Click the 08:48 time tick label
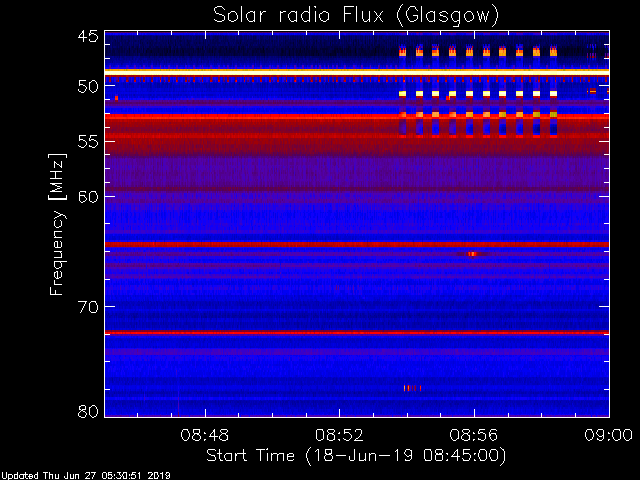This screenshot has height=480, width=640. (x=205, y=436)
